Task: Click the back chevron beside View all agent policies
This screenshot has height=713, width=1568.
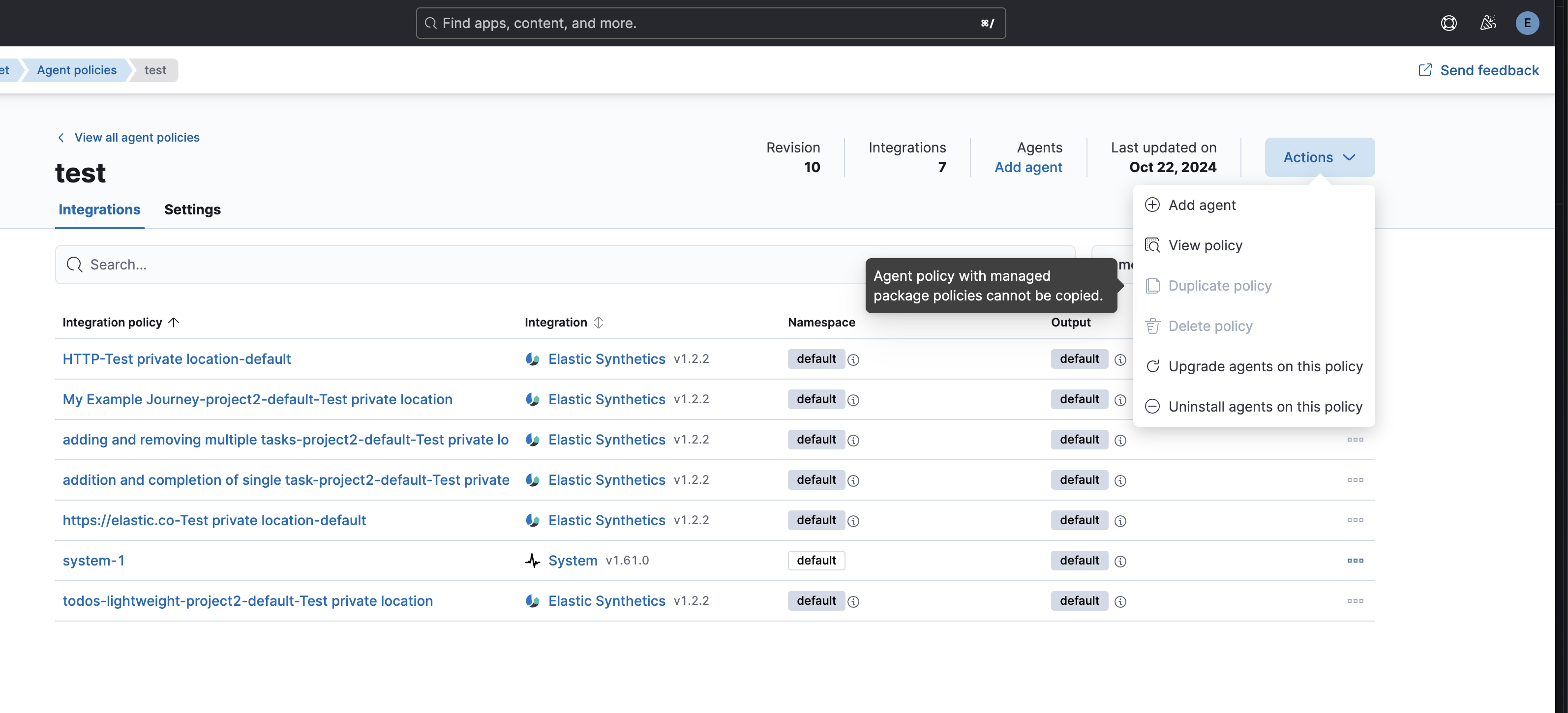Action: (x=61, y=138)
